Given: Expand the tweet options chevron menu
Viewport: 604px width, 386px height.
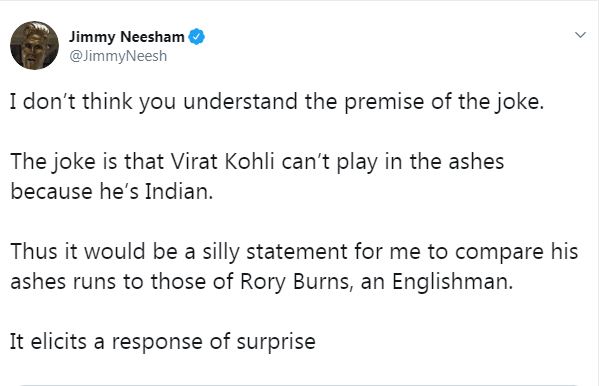Looking at the screenshot, I should click(x=581, y=35).
